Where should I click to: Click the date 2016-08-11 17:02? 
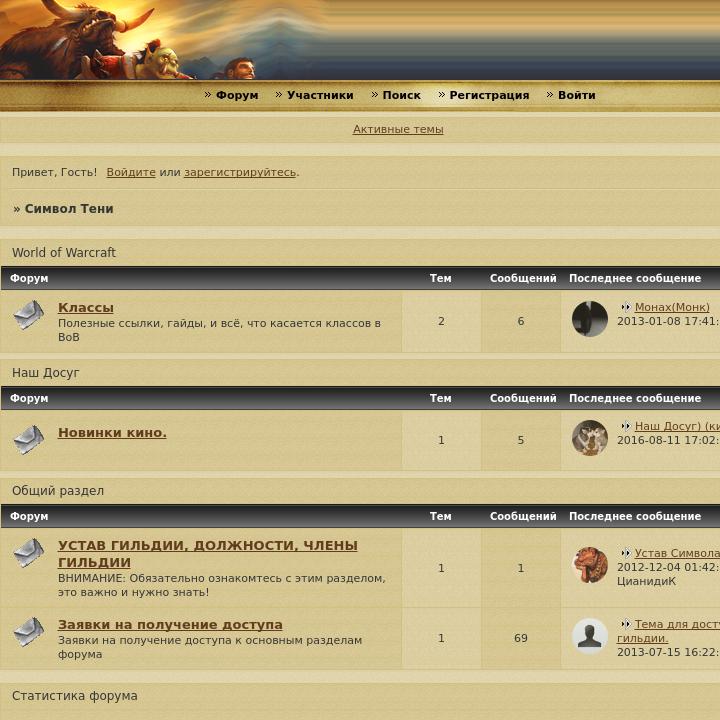668,440
